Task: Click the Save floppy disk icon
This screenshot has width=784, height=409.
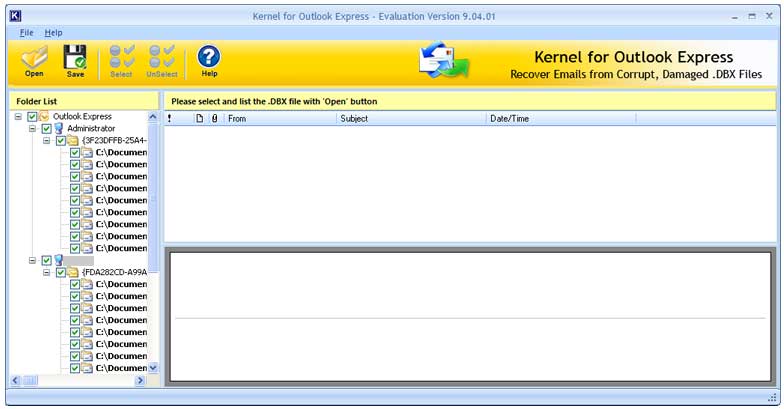Action: coord(75,61)
